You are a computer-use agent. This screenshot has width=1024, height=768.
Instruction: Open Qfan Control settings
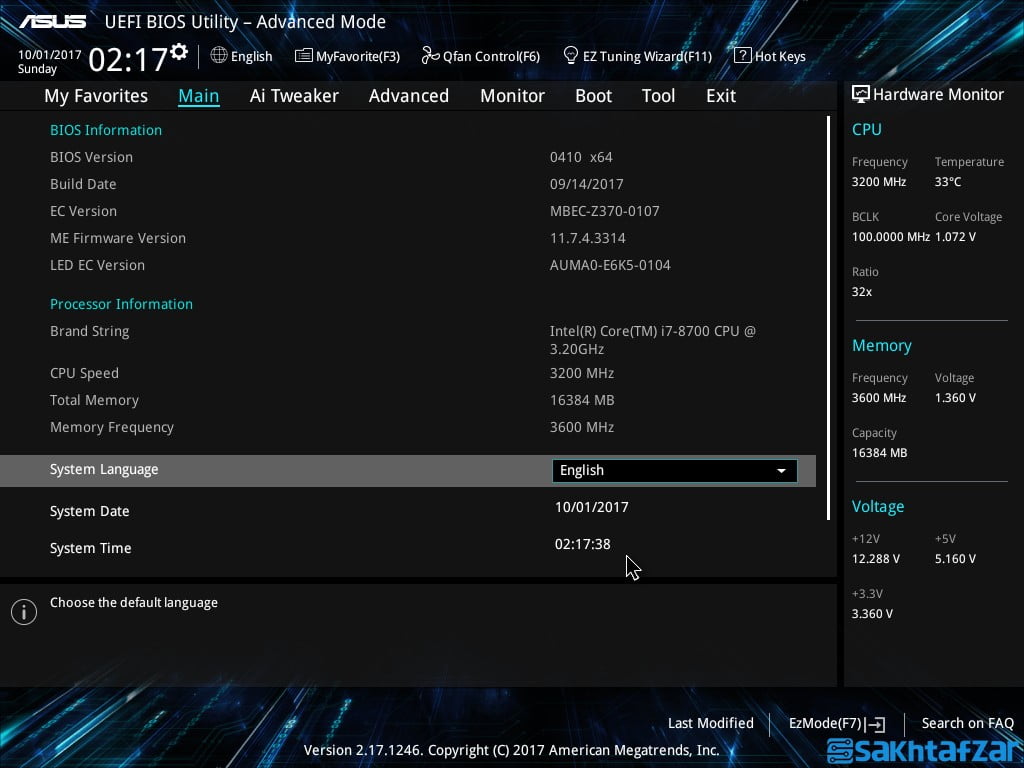pyautogui.click(x=480, y=56)
